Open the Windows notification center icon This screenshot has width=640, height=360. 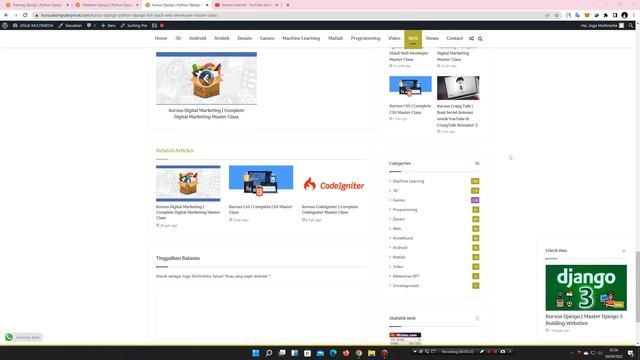click(x=631, y=353)
